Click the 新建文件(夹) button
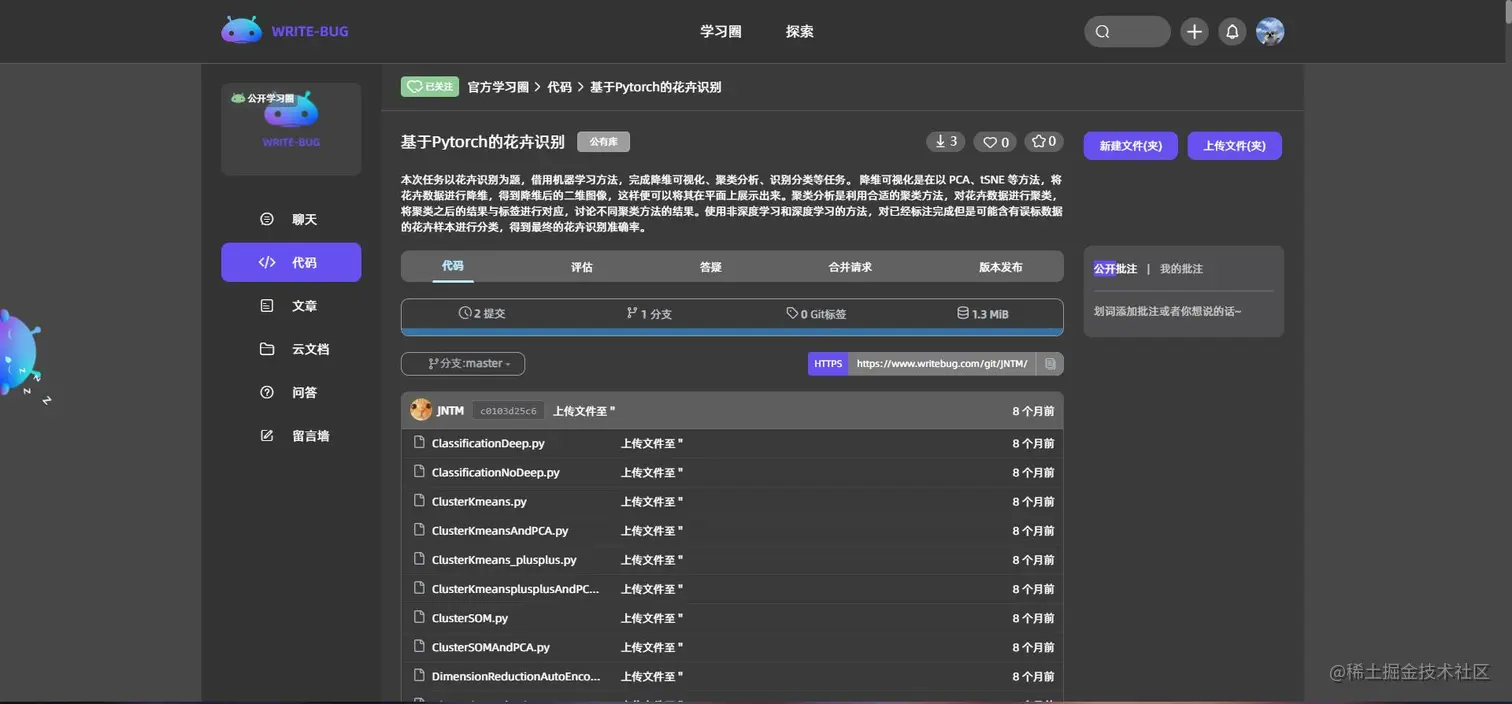 click(1131, 146)
